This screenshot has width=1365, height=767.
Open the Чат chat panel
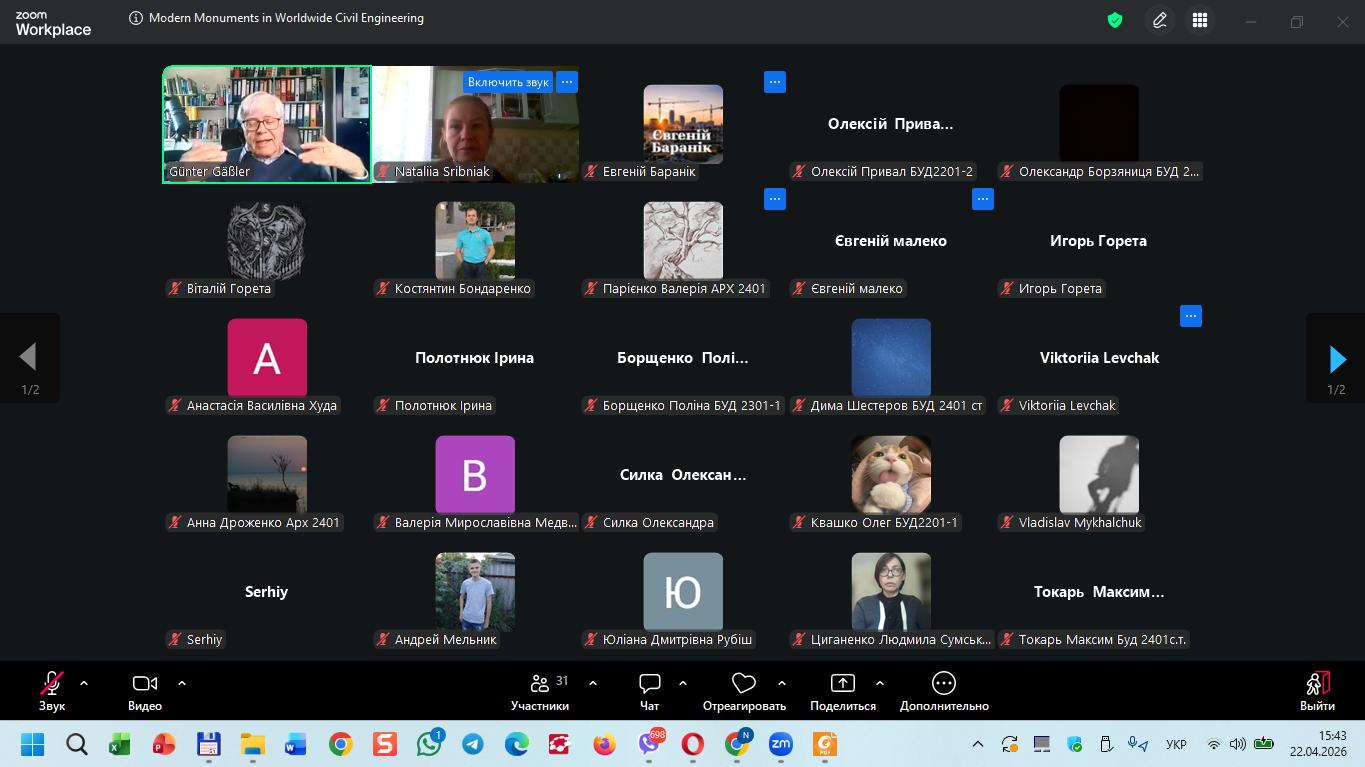pos(650,691)
